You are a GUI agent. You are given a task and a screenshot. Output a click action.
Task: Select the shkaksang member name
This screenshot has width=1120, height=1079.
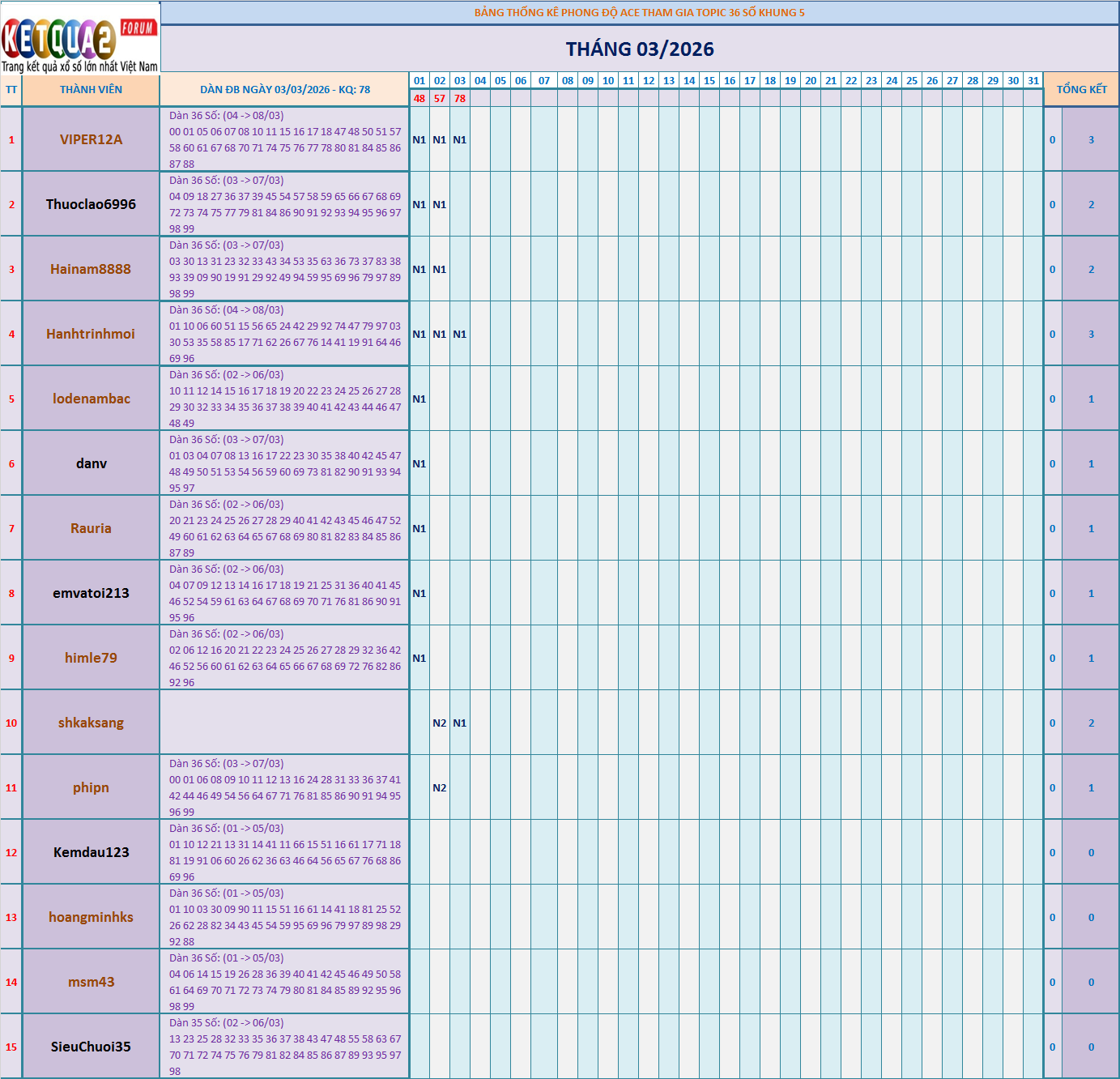(x=91, y=722)
